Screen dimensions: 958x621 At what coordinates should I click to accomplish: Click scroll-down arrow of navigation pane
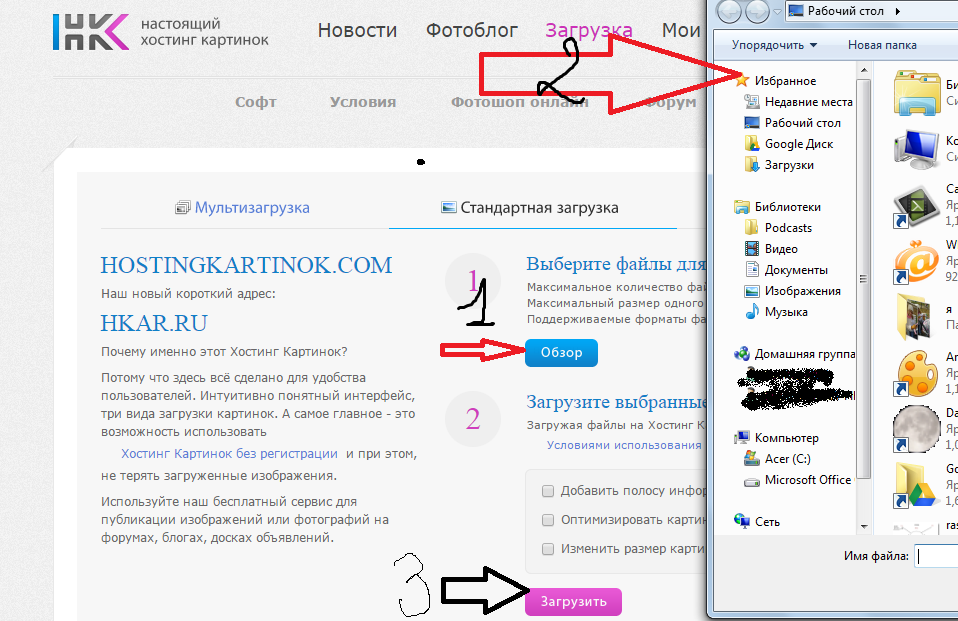click(864, 526)
